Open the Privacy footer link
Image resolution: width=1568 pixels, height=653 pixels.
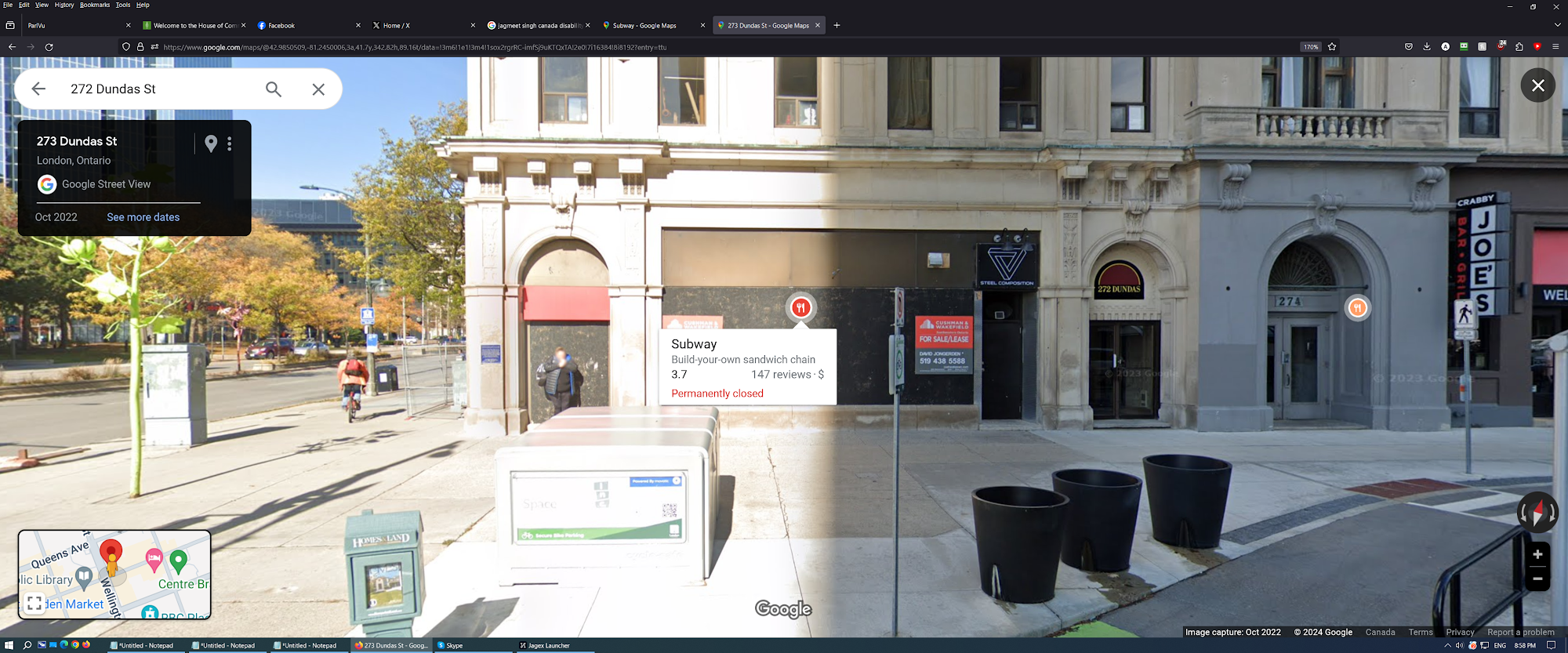pos(1460,633)
